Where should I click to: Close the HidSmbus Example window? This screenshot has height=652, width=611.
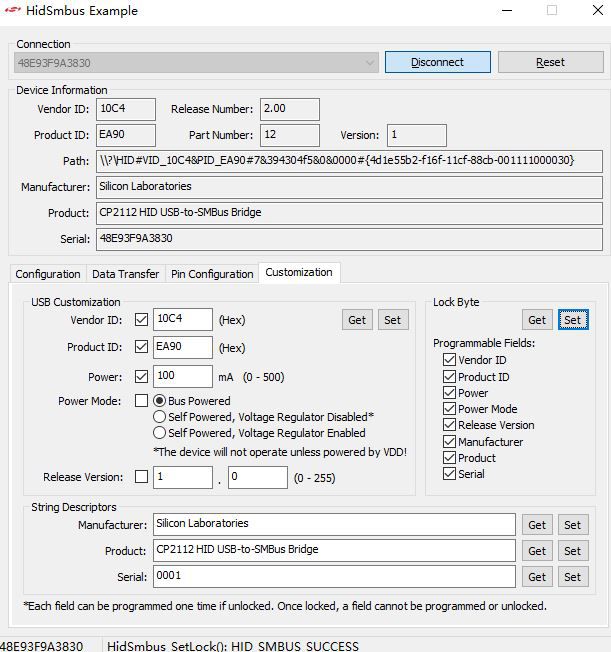[598, 10]
